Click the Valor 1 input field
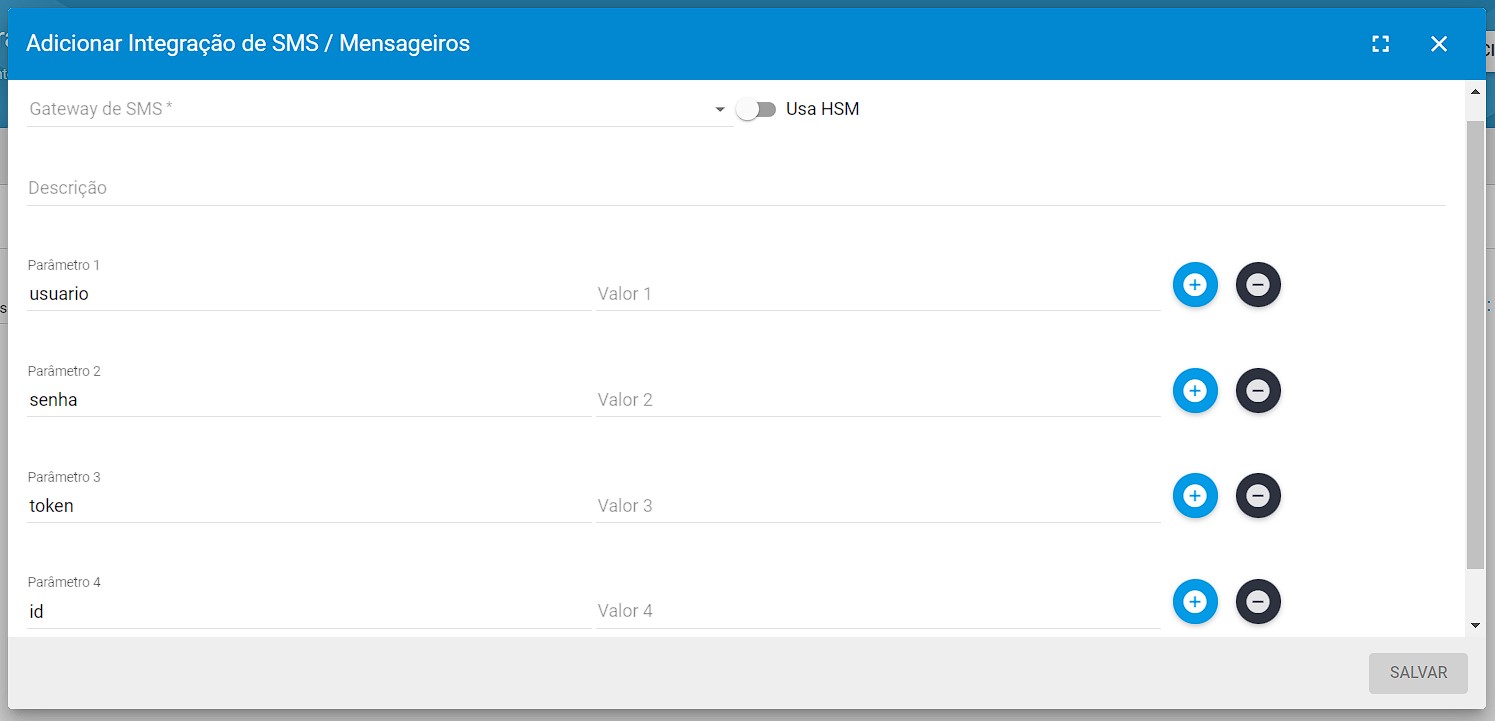This screenshot has width=1495, height=721. point(878,294)
